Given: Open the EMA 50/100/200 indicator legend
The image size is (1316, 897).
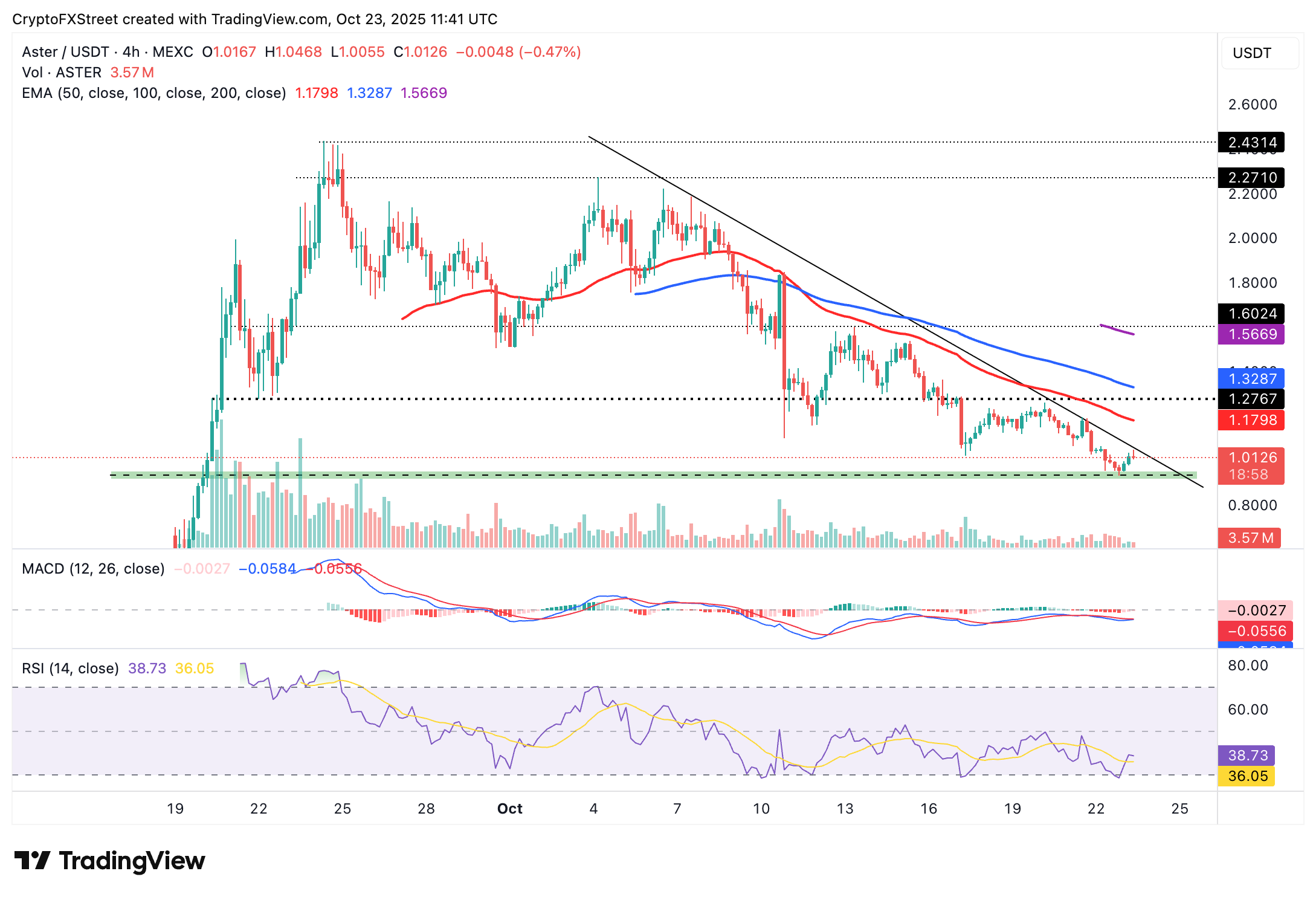Looking at the screenshot, I should click(x=153, y=93).
